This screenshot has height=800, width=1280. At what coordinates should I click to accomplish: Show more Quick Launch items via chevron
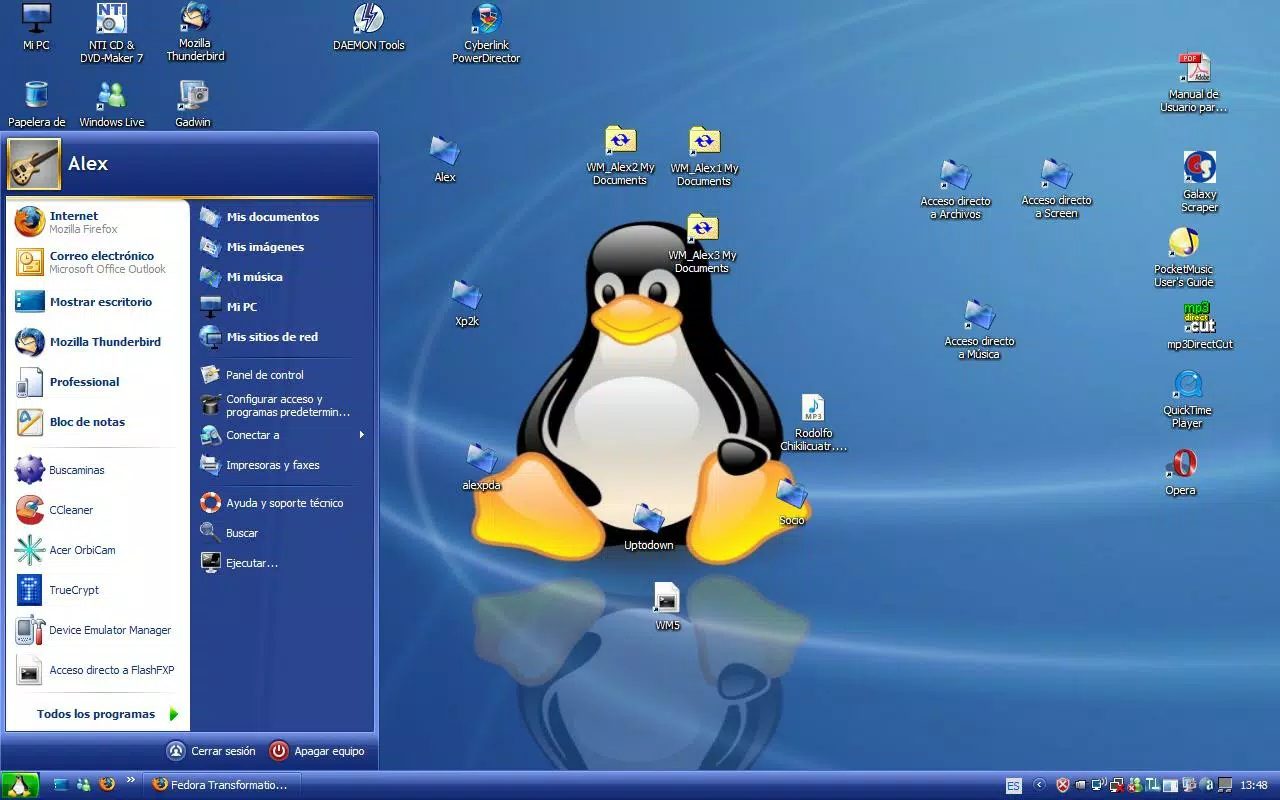pos(131,781)
